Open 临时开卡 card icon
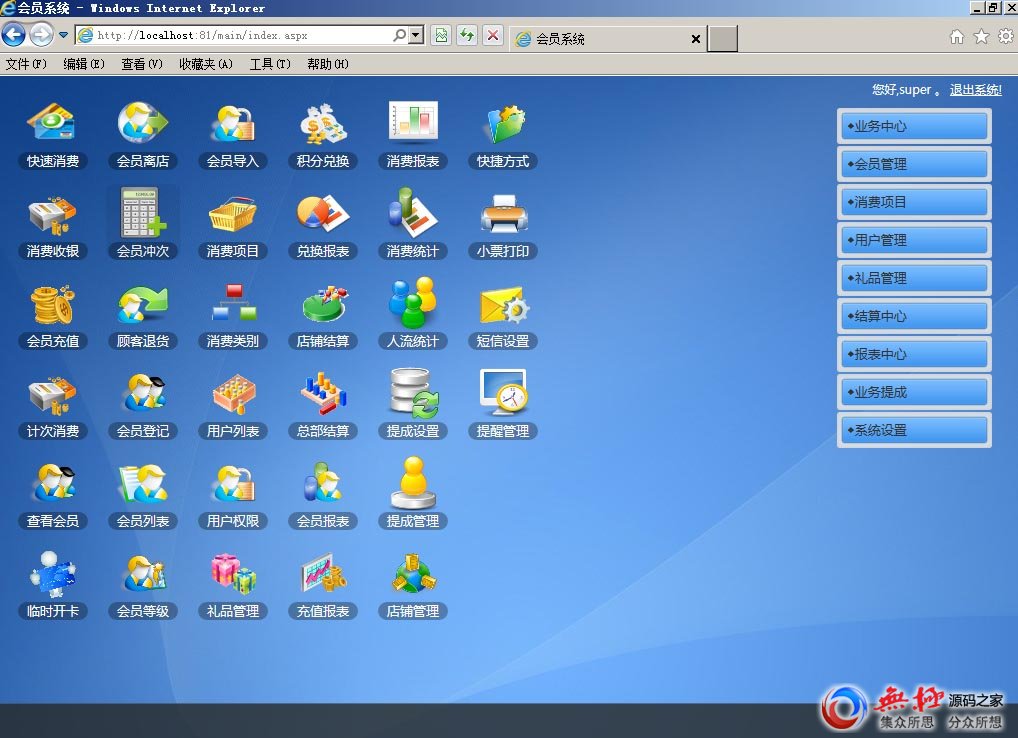The width and height of the screenshot is (1018, 738). coord(53,585)
